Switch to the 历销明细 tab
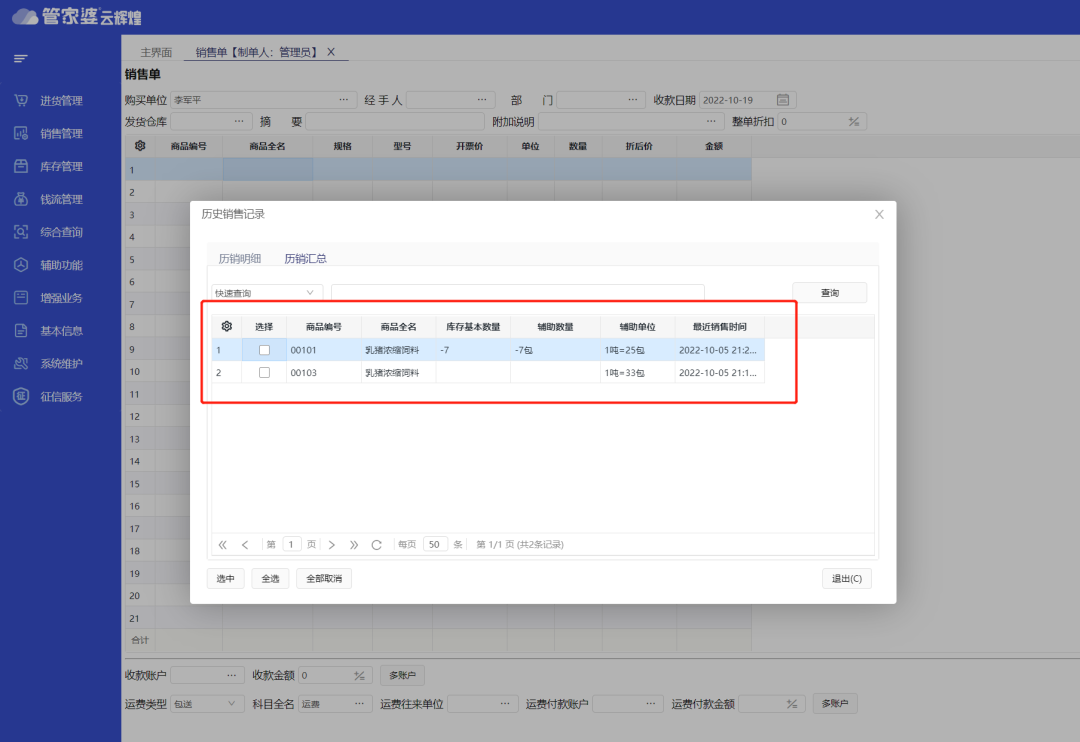1080x742 pixels. point(240,258)
